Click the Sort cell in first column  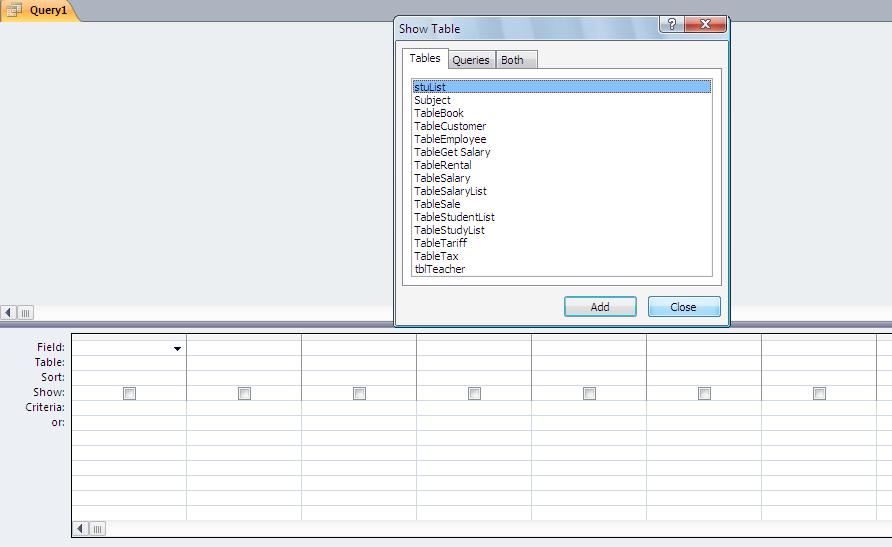coord(129,378)
